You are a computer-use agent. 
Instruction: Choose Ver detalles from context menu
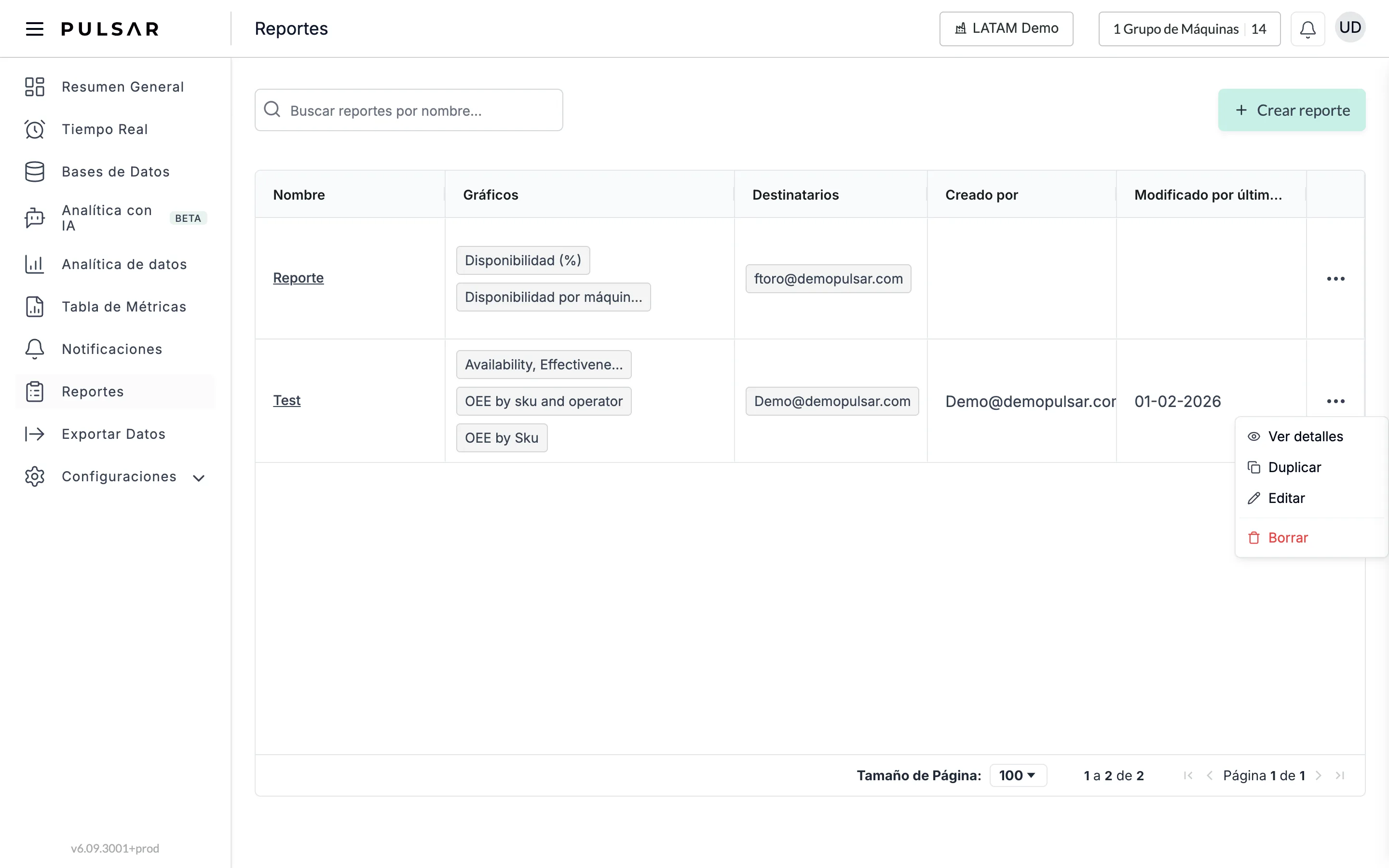tap(1311, 436)
